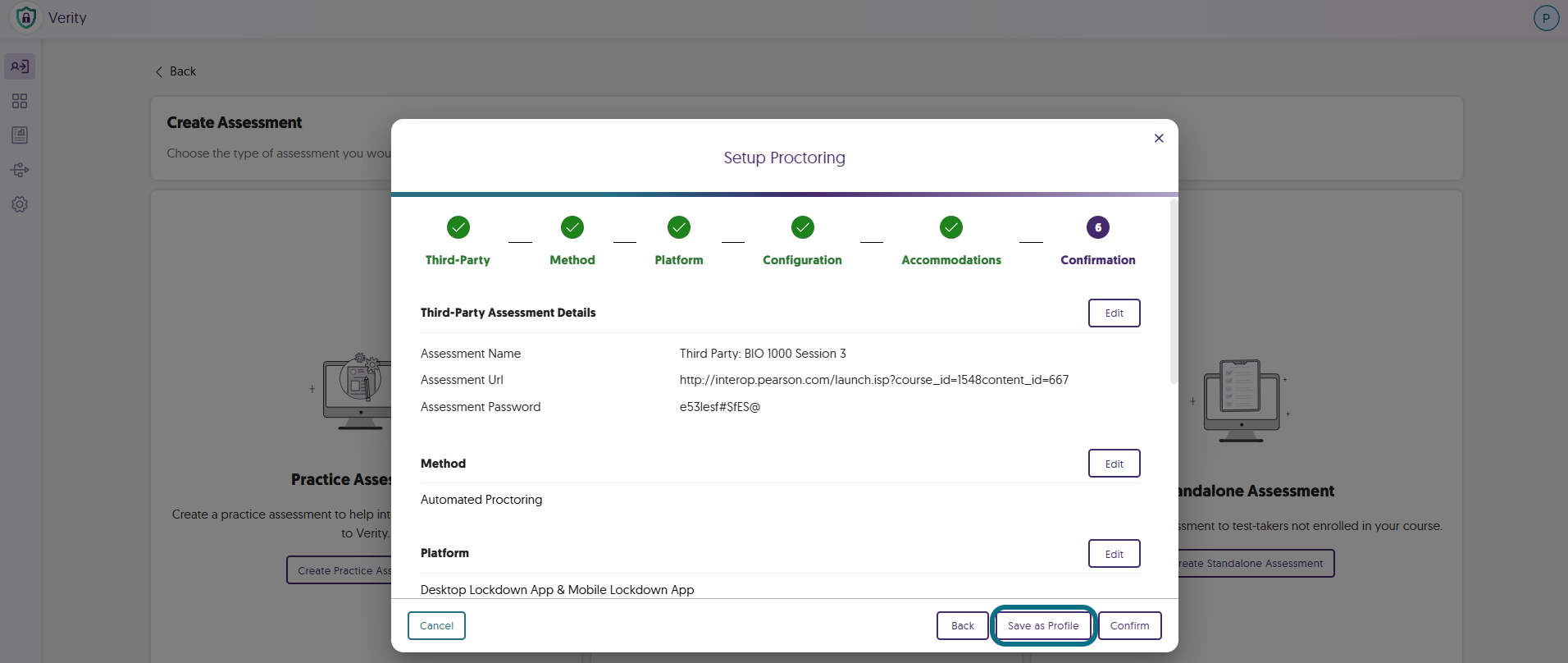The image size is (1568, 663).
Task: Open the settings gear sidebar icon
Action: [x=20, y=204]
